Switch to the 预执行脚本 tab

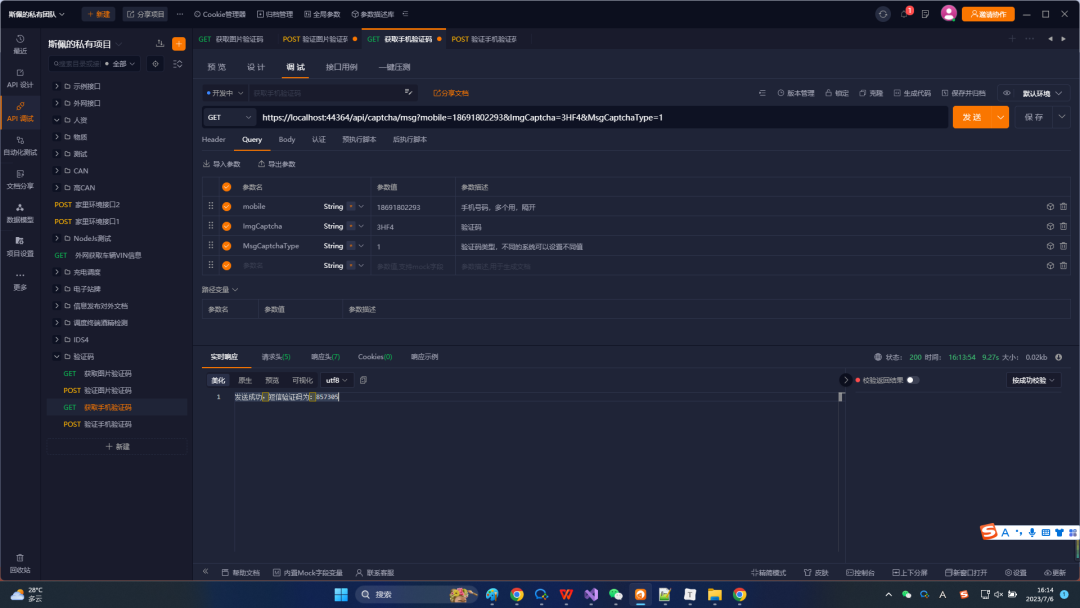pyautogui.click(x=359, y=140)
